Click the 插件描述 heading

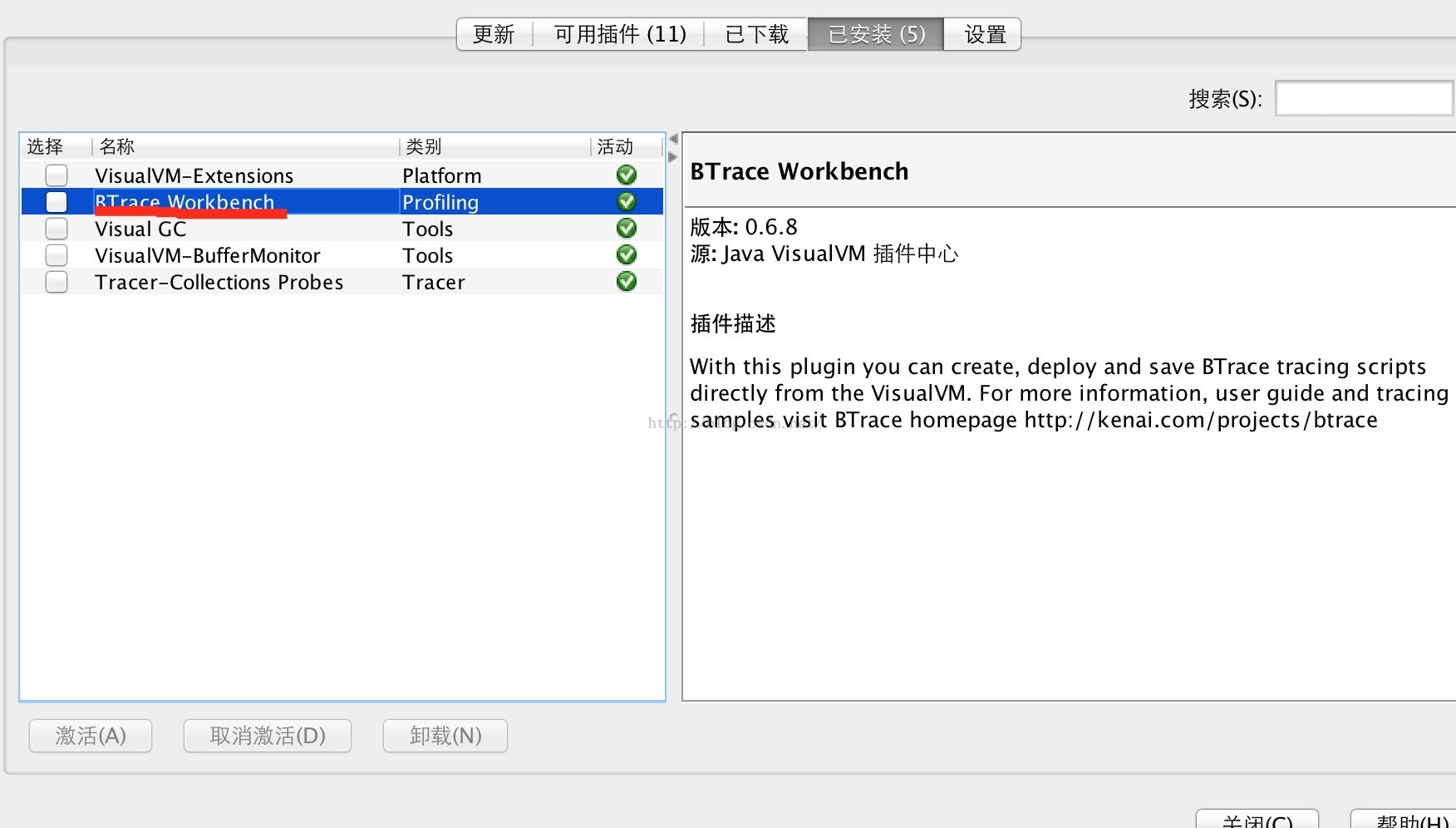[x=733, y=323]
